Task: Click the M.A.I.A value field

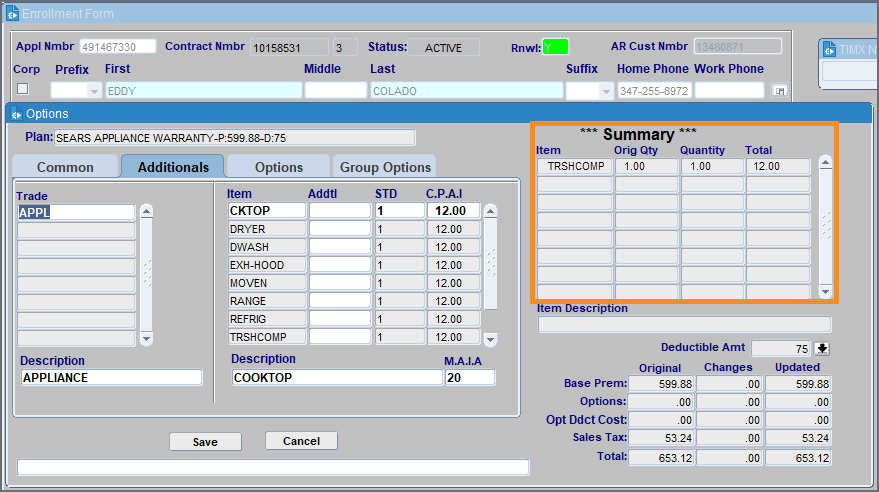Action: click(470, 377)
